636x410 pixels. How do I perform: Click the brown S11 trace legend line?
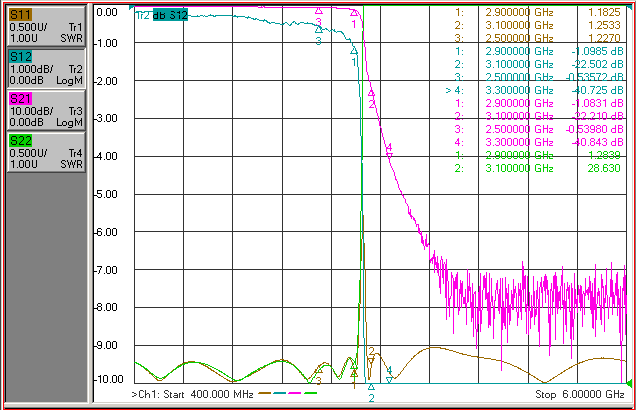coord(264,393)
